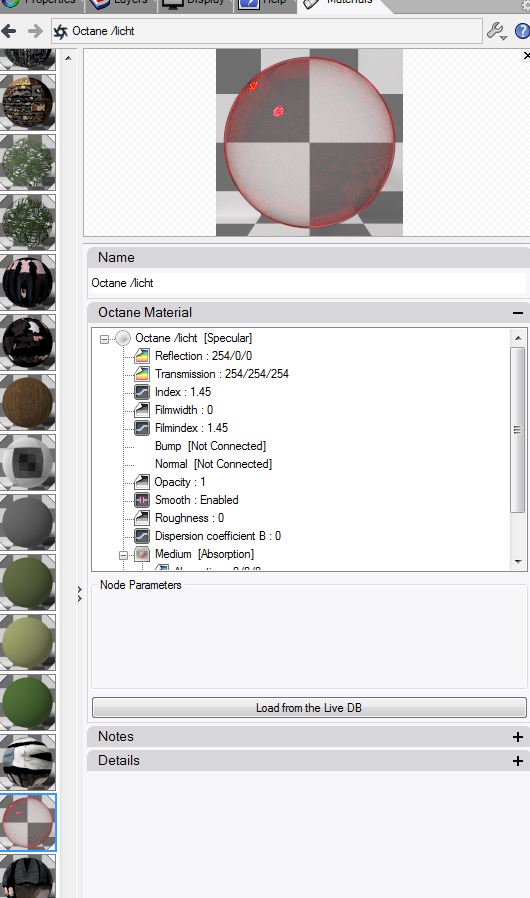Toggle the thumbnail list splitter arrows
Viewport: 530px width, 898px height.
tap(80, 594)
